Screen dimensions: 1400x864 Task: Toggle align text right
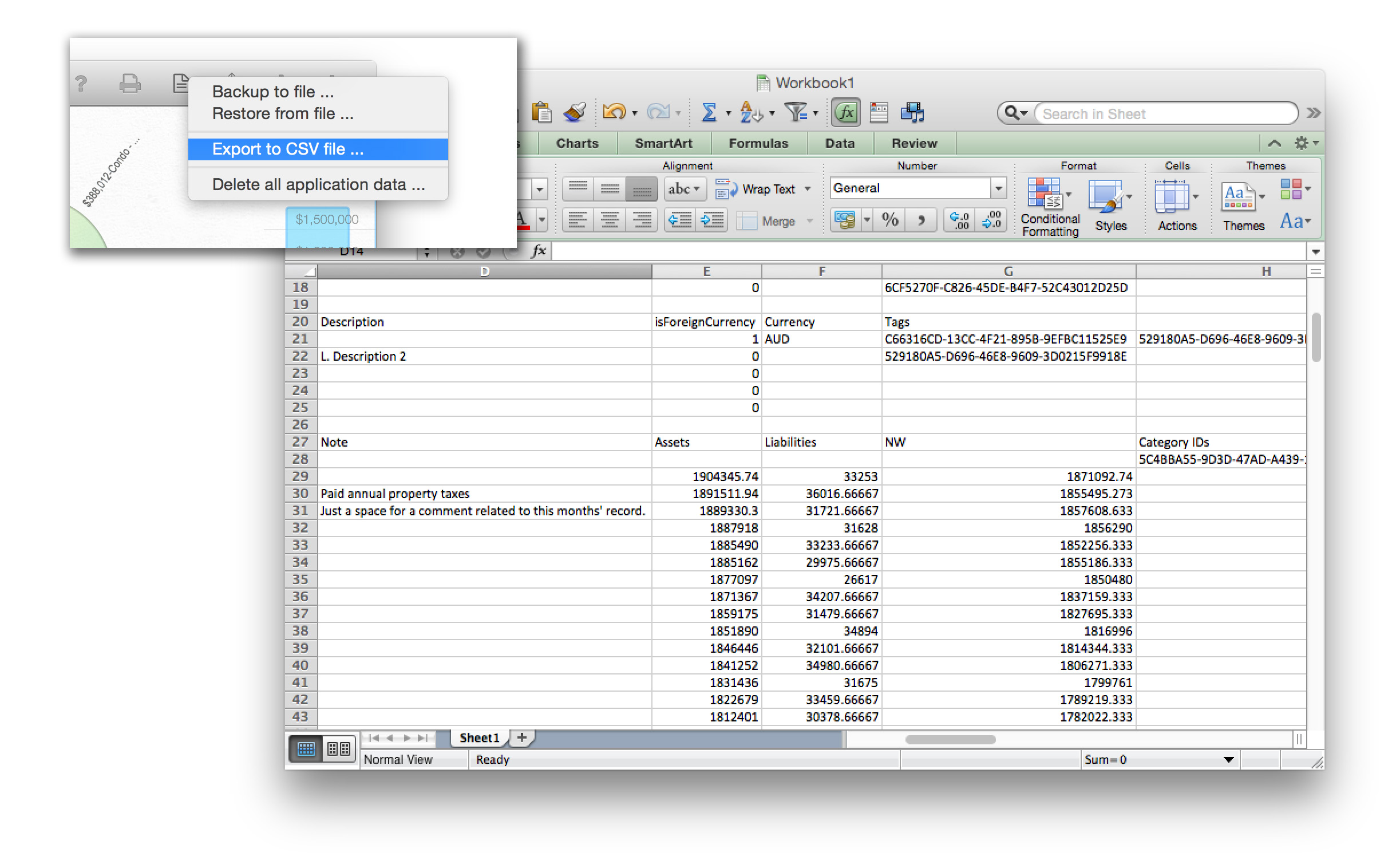[642, 220]
